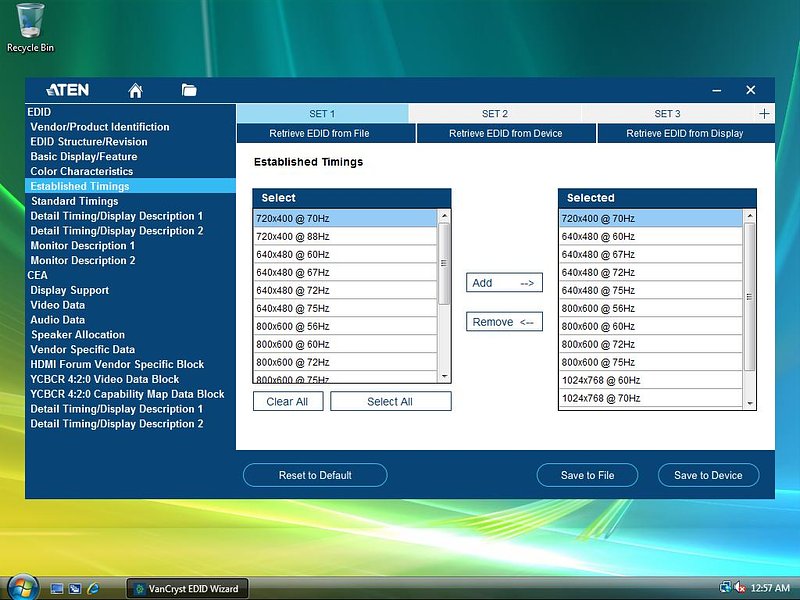Click the Home icon in title bar
Screen dimensions: 800x600
[136, 90]
